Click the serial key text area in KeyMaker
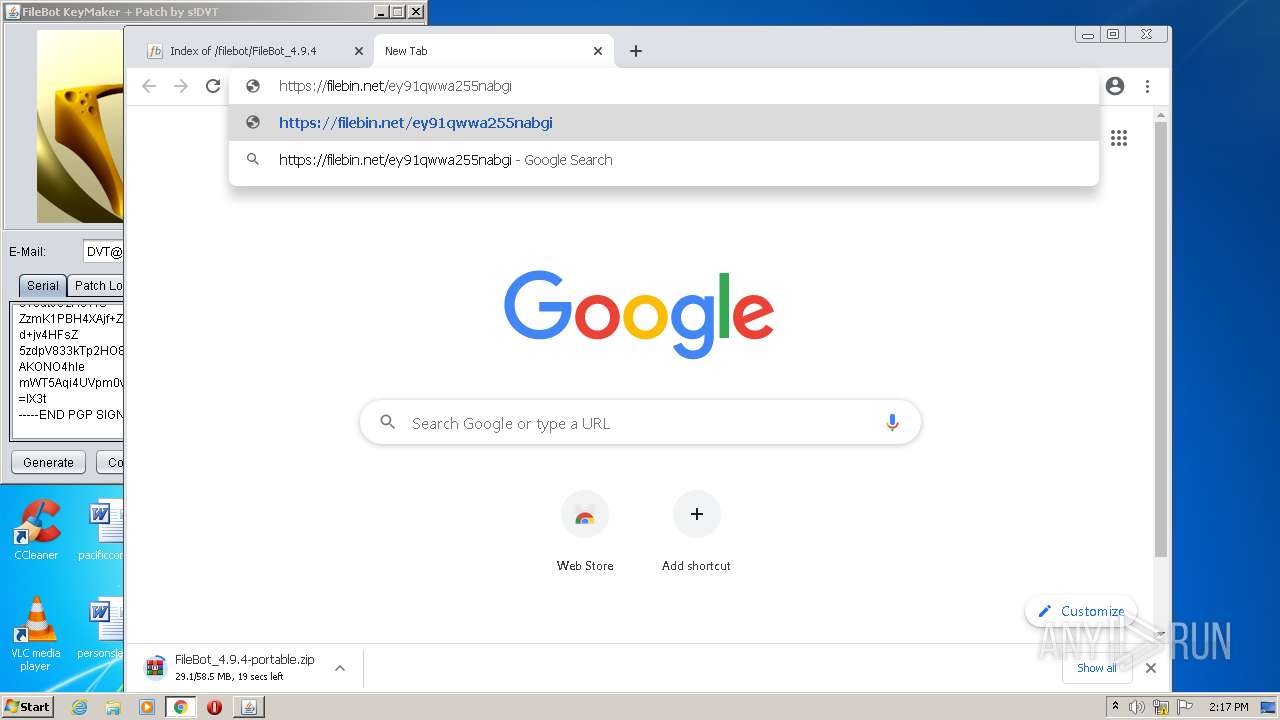 [67, 370]
